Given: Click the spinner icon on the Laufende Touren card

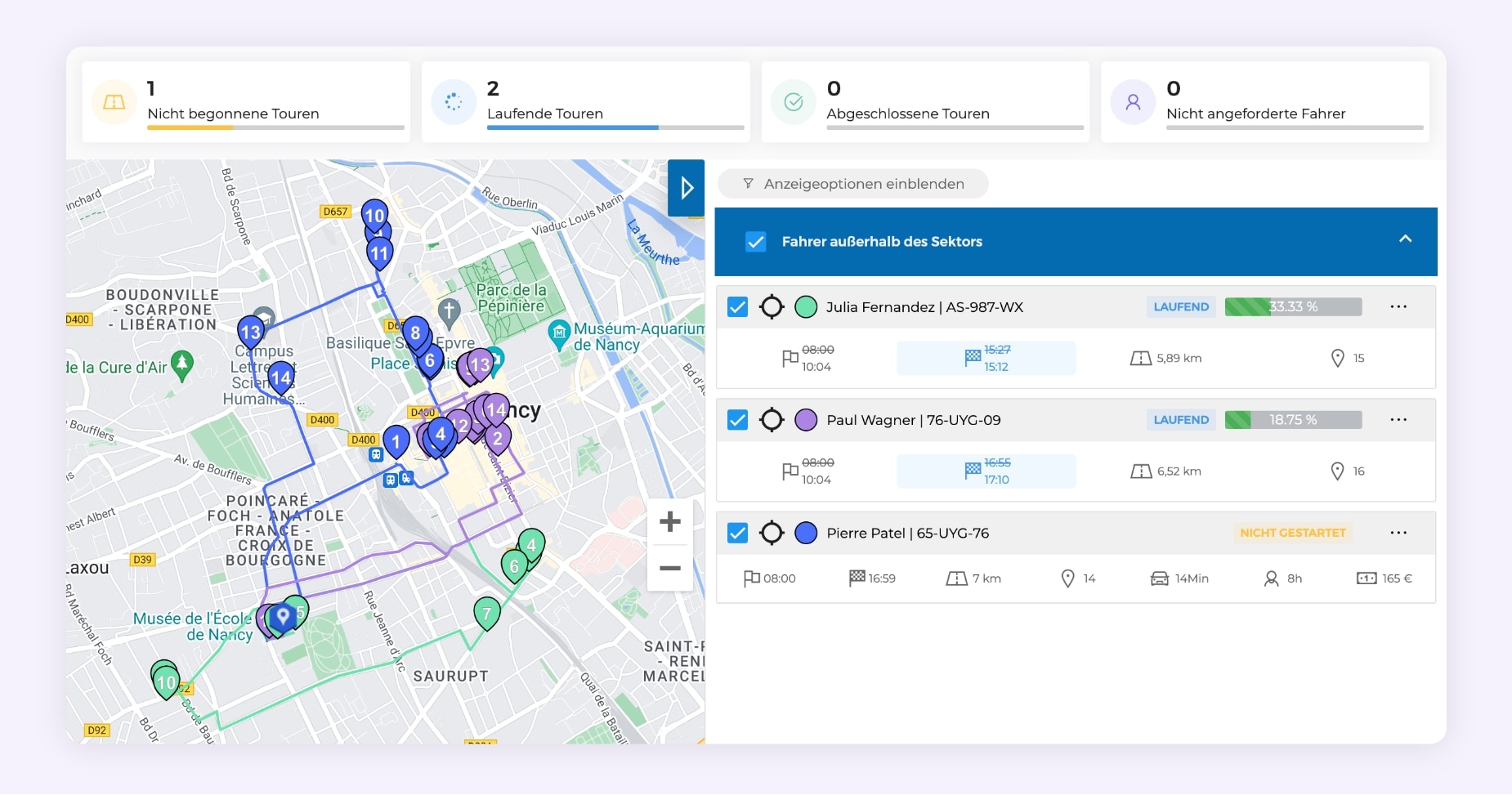Looking at the screenshot, I should pos(455,100).
